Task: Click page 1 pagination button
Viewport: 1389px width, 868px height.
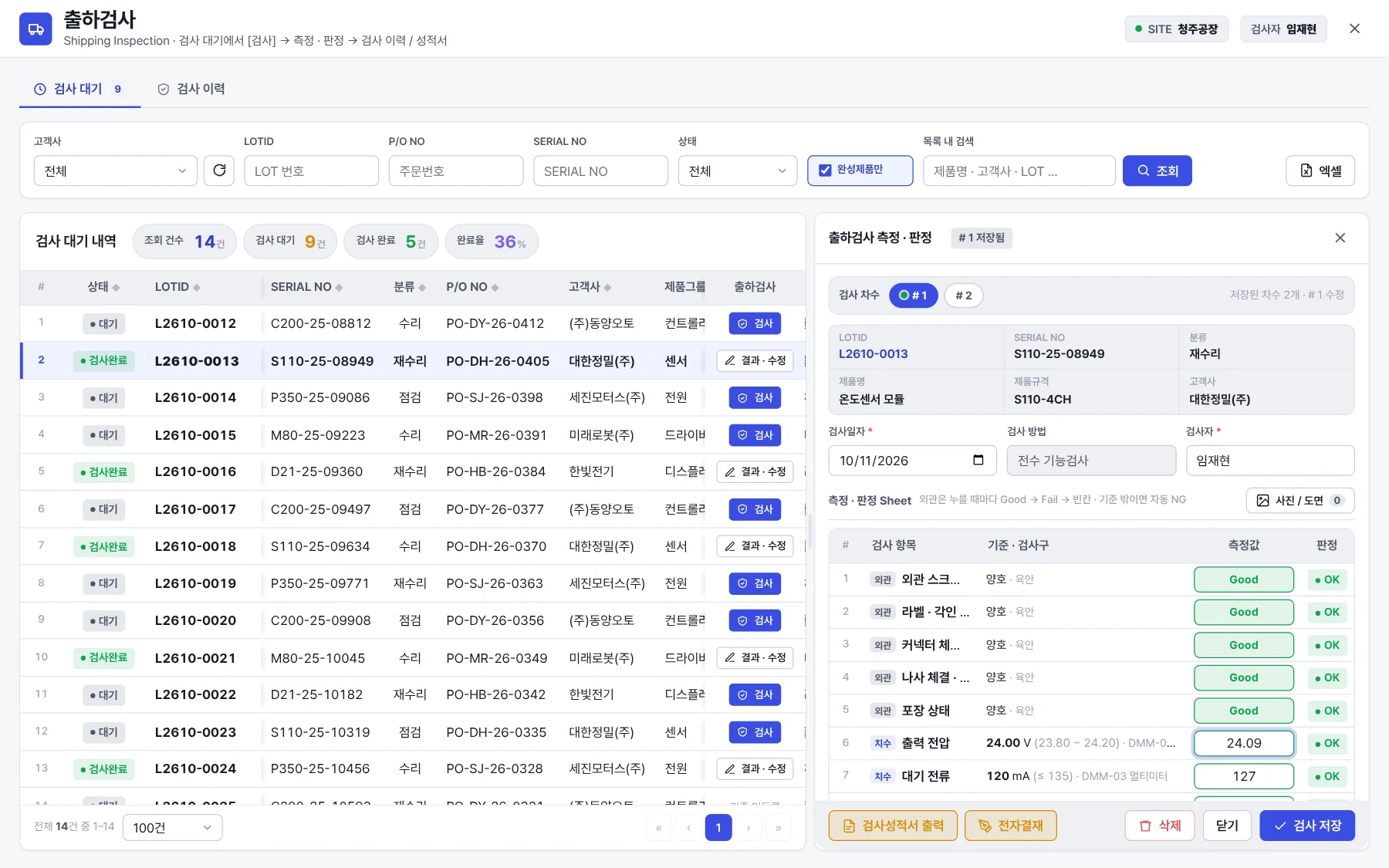Action: 718,828
